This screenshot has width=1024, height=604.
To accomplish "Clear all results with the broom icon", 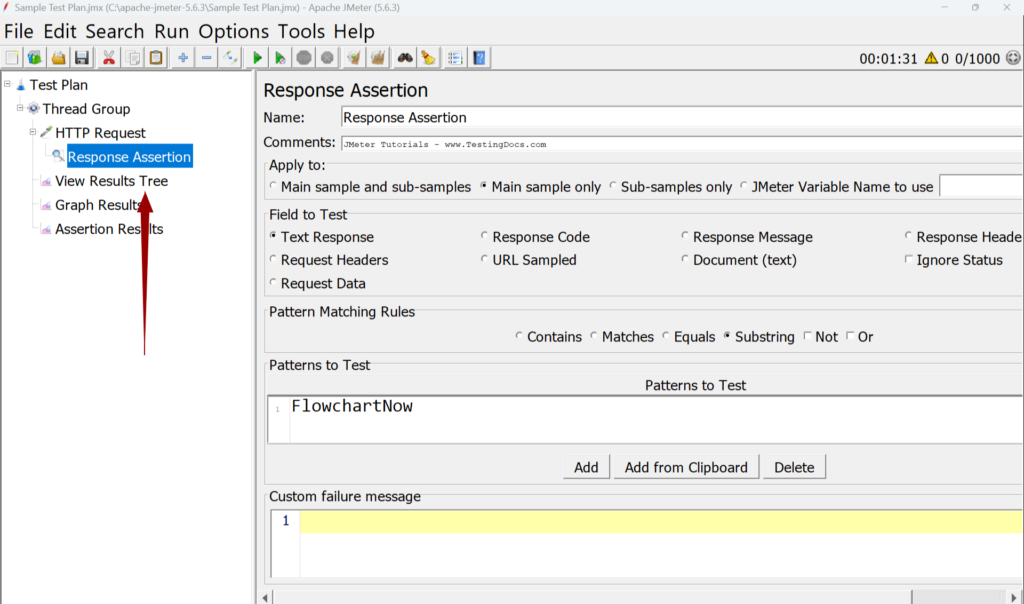I will point(427,57).
